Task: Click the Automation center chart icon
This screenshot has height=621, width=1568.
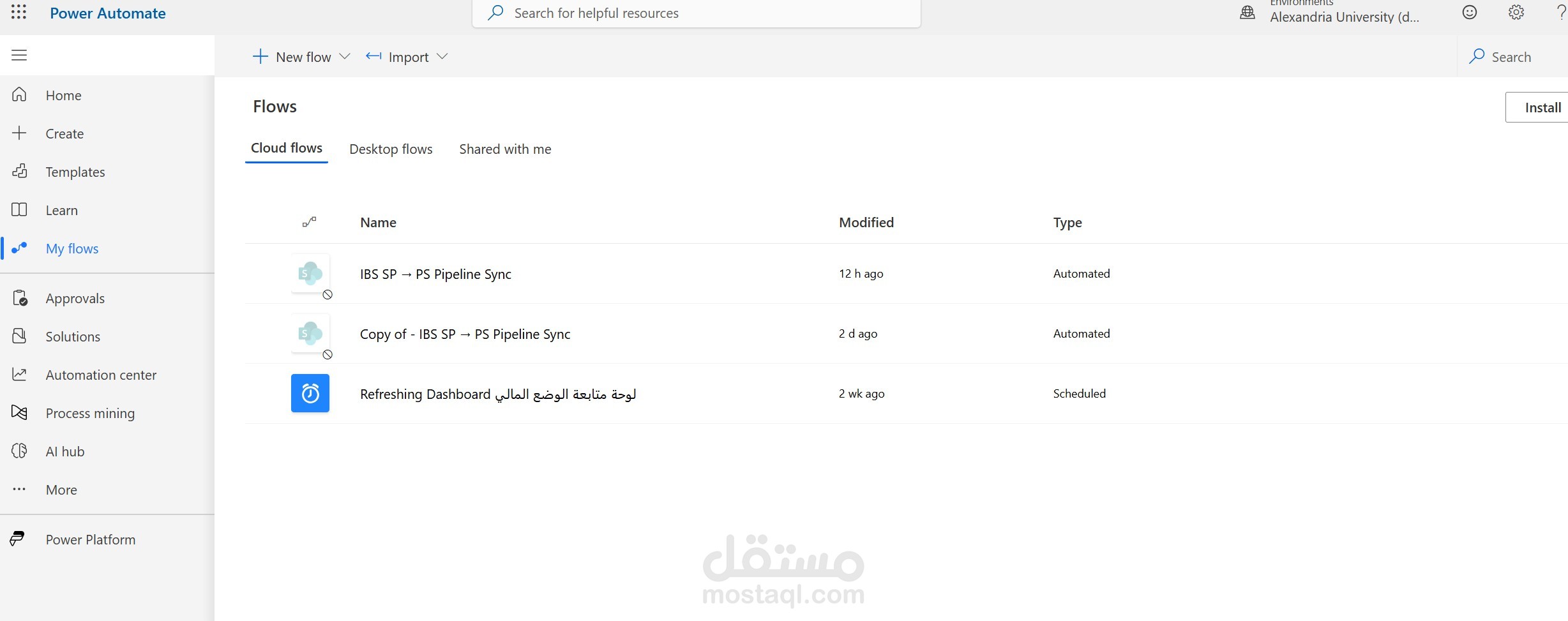Action: [x=19, y=375]
